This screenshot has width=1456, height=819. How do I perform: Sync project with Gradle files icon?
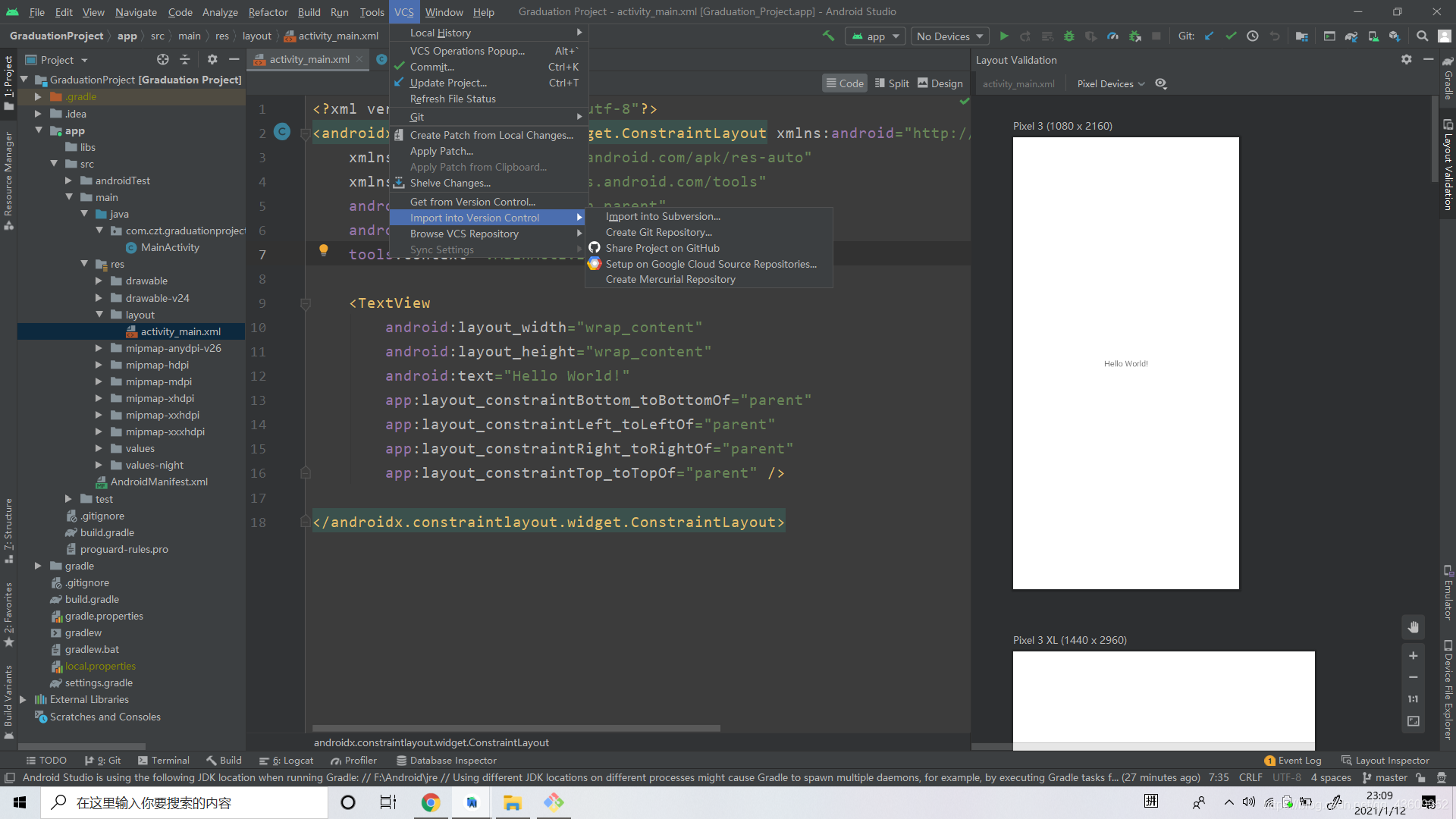pyautogui.click(x=1351, y=36)
